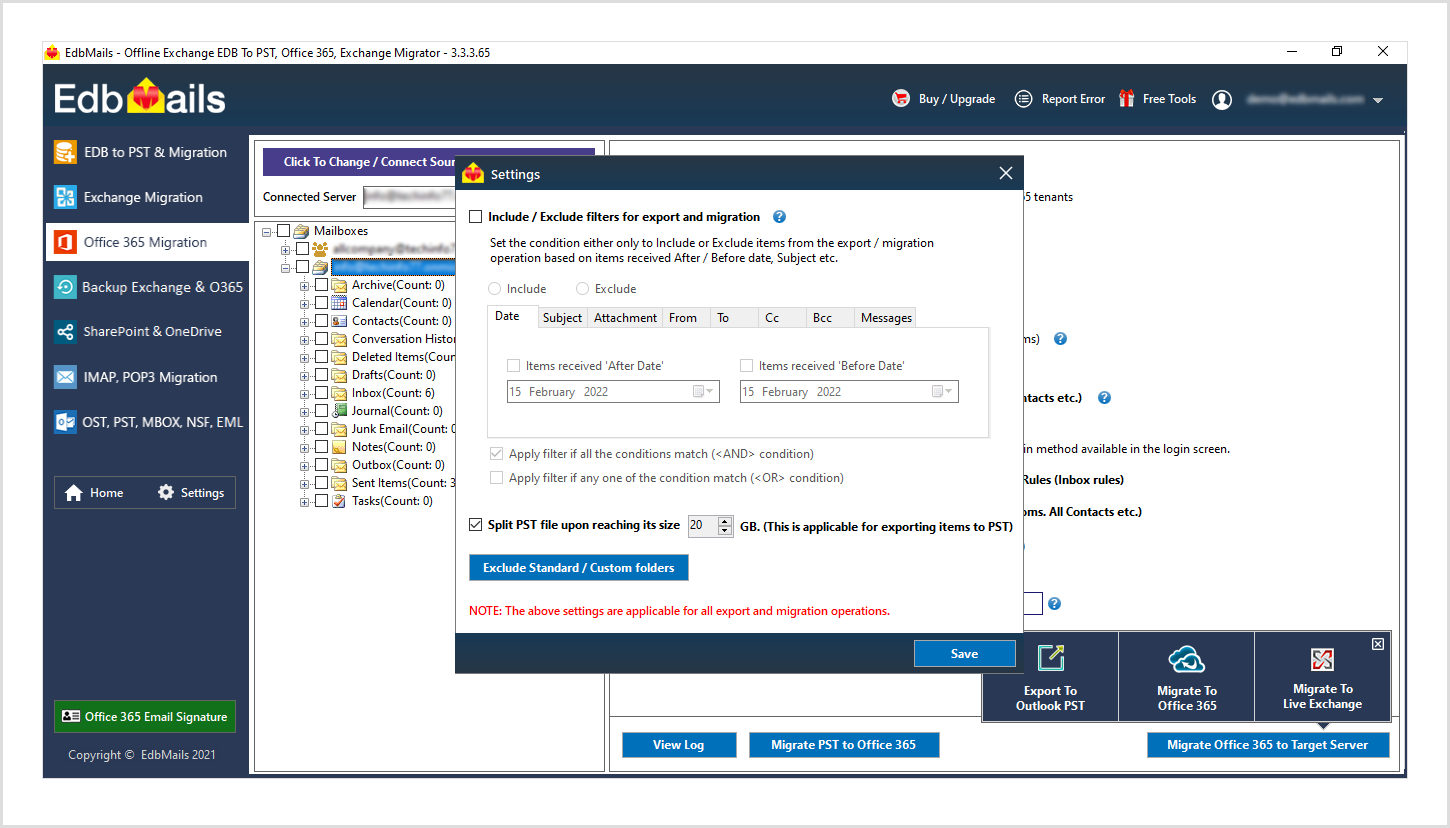Collapse the Mailboxes tree root
The height and width of the screenshot is (828, 1450).
pyautogui.click(x=267, y=231)
